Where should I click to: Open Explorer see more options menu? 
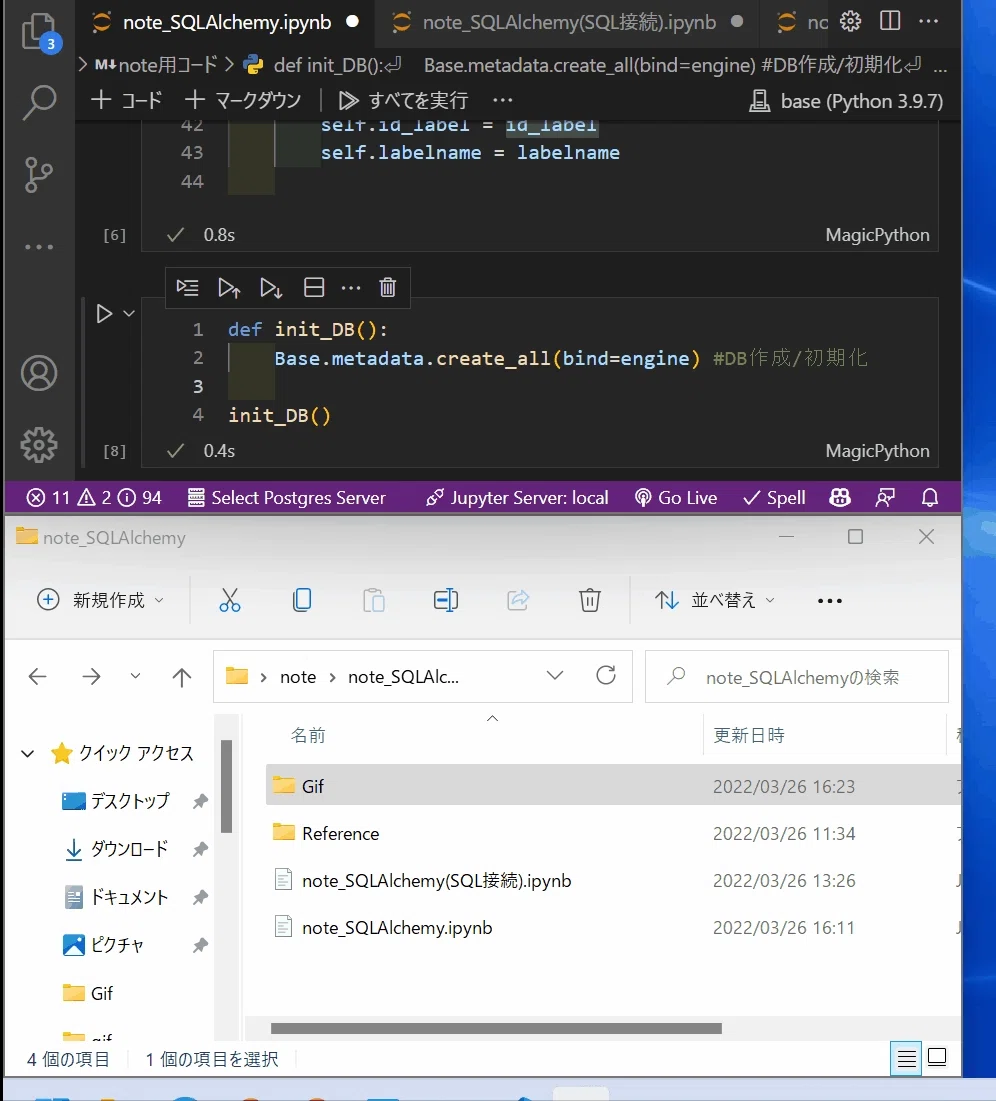click(x=830, y=601)
